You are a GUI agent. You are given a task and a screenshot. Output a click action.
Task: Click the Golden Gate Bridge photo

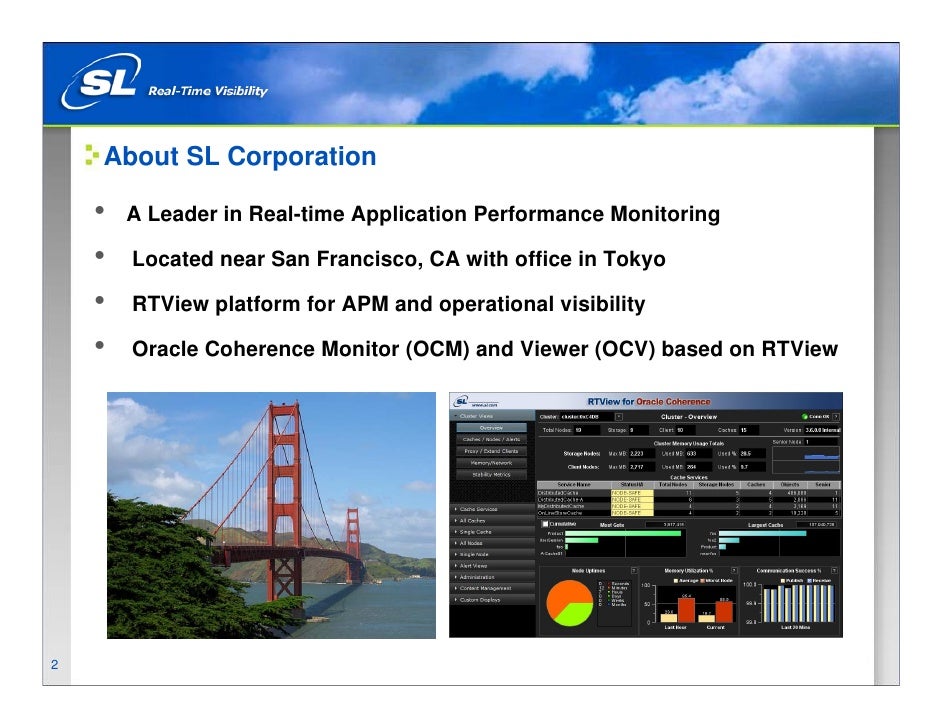272,515
